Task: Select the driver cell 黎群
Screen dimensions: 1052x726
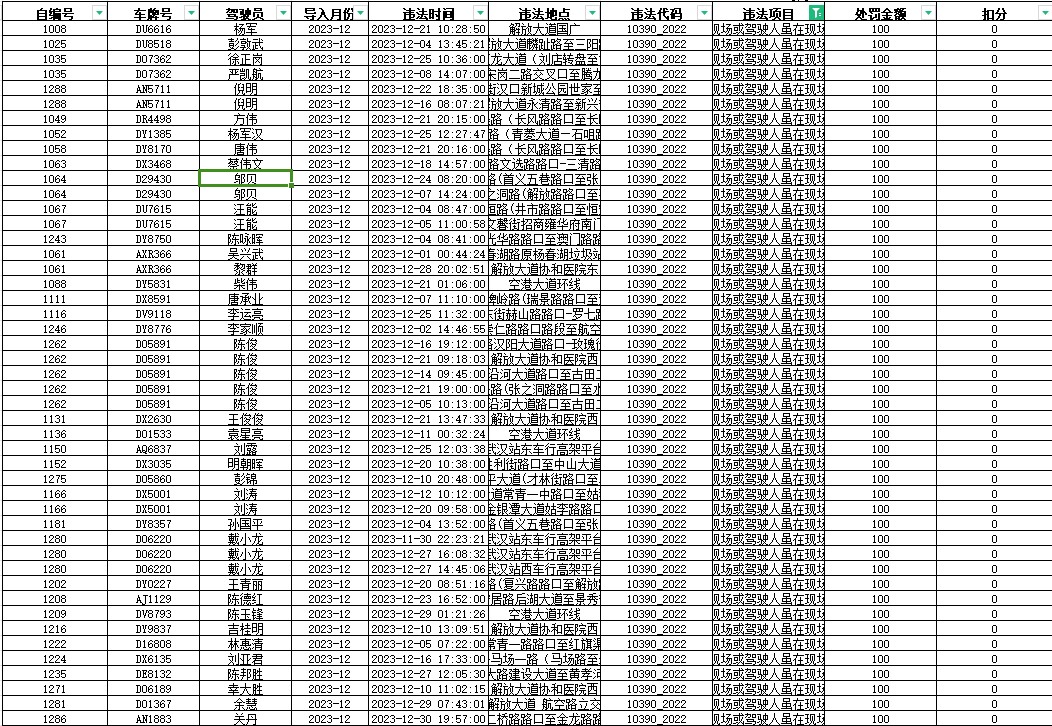Action: pos(246,269)
